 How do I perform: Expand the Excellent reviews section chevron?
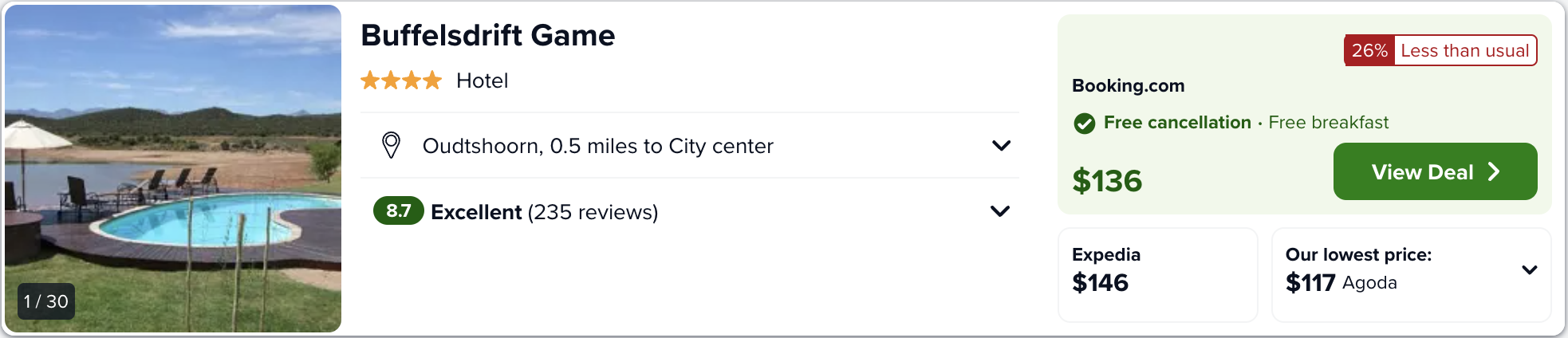tap(999, 211)
